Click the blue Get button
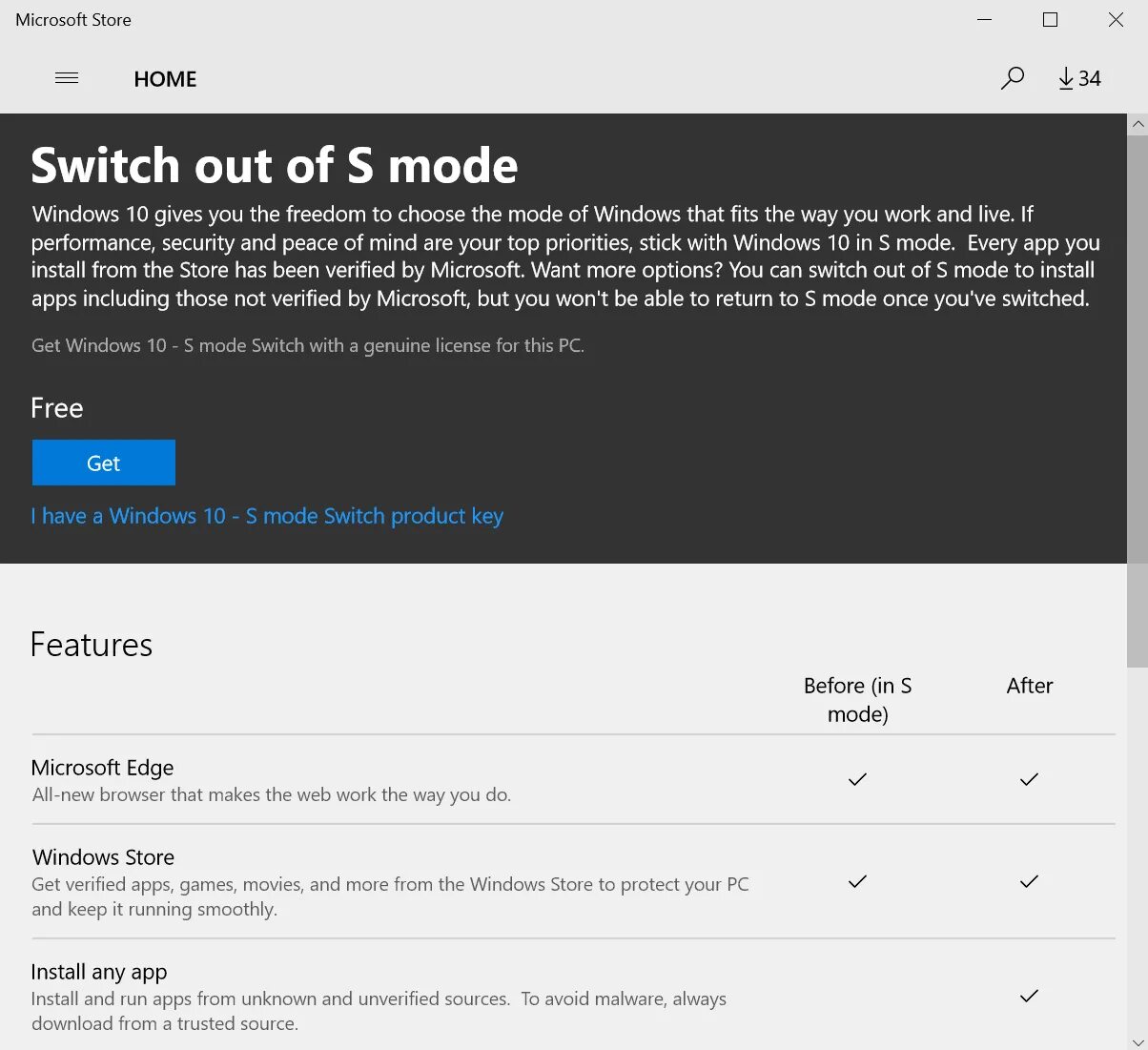Viewport: 1148px width, 1050px height. [x=104, y=463]
